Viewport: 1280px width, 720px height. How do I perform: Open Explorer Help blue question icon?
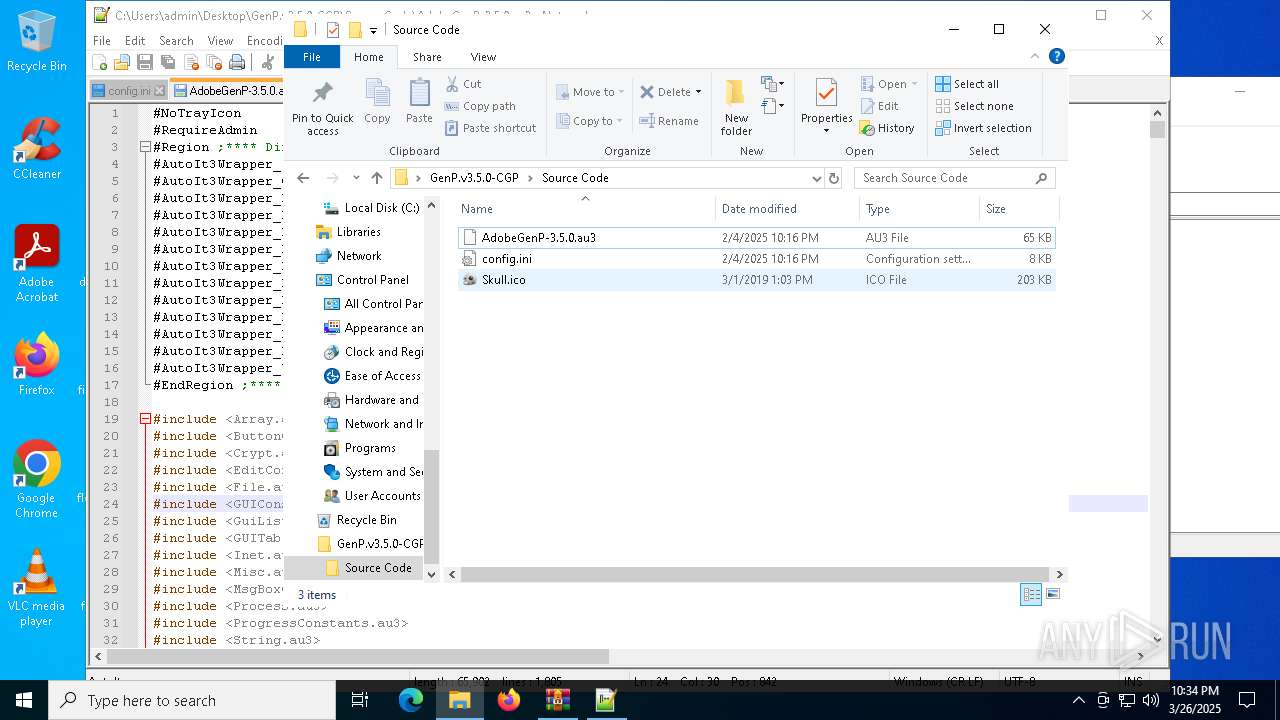pos(1056,57)
